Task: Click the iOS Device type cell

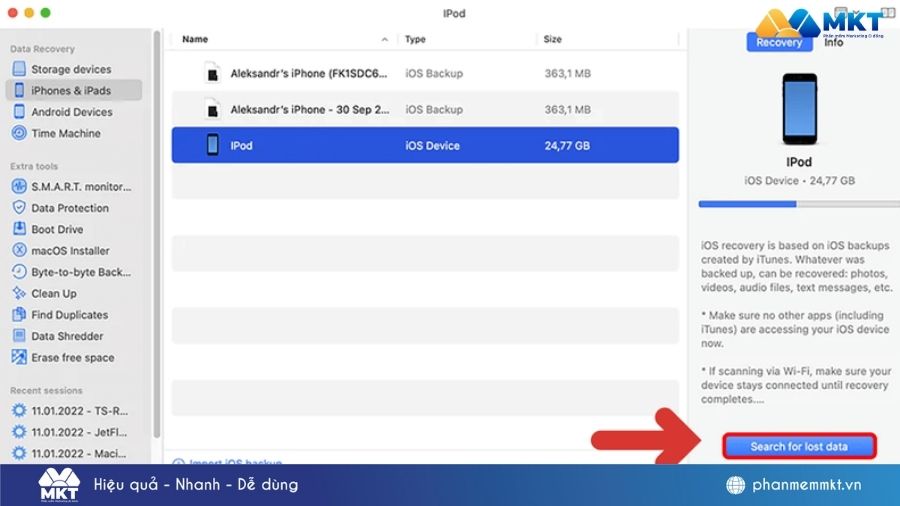Action: pos(432,146)
